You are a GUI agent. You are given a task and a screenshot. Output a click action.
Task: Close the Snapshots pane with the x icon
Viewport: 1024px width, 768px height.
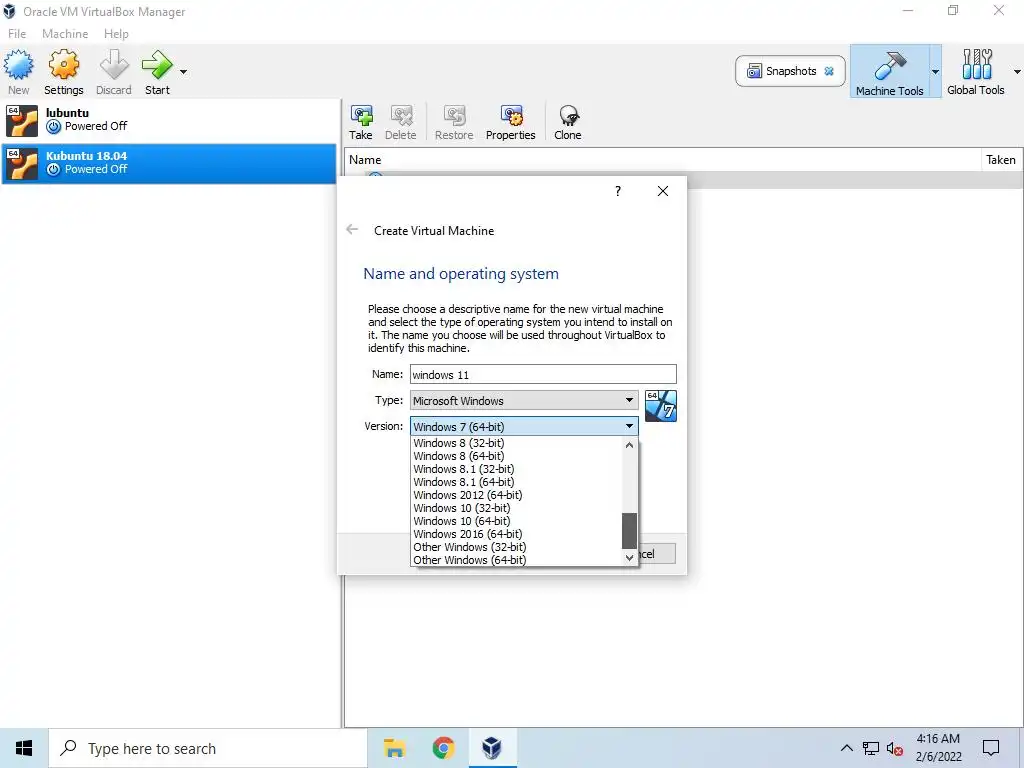(829, 71)
